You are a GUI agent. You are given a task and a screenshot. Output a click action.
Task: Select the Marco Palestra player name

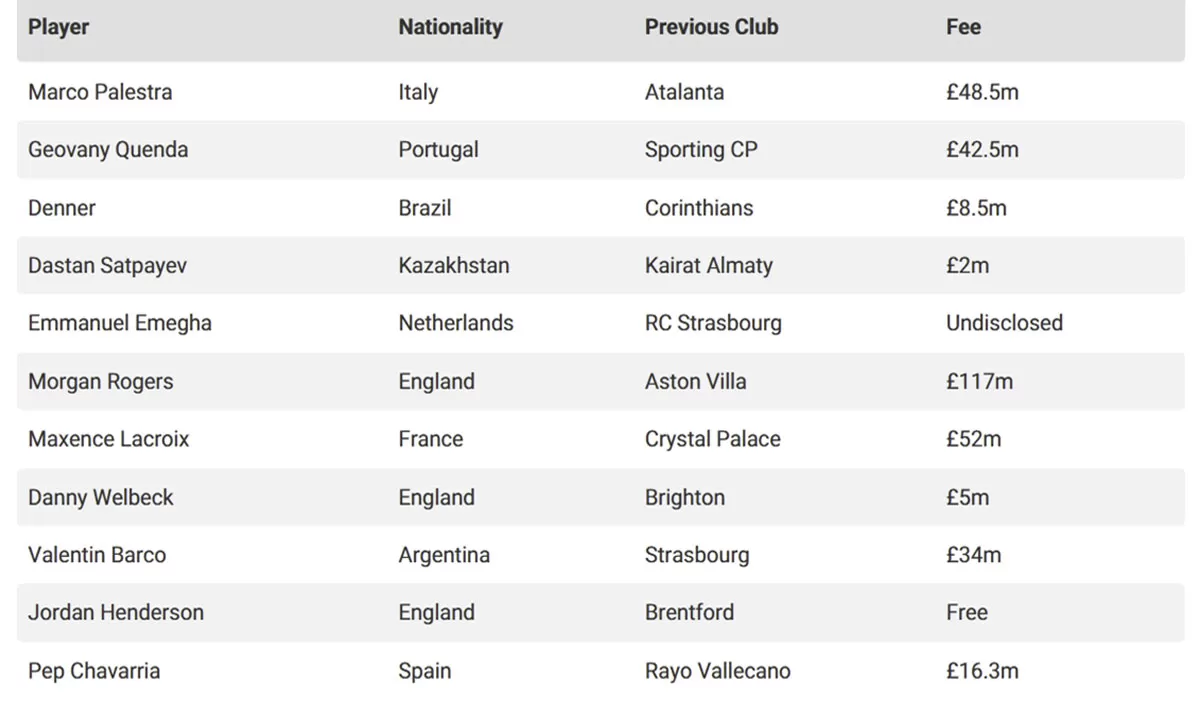click(100, 92)
